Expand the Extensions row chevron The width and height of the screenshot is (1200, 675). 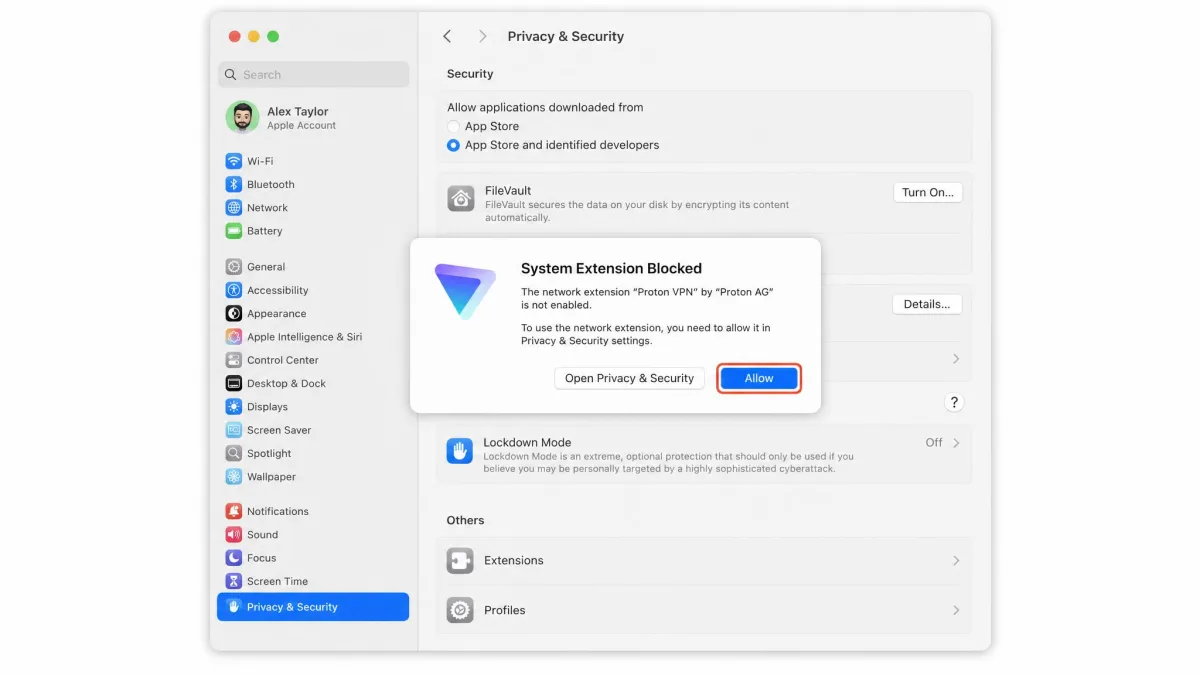point(956,561)
